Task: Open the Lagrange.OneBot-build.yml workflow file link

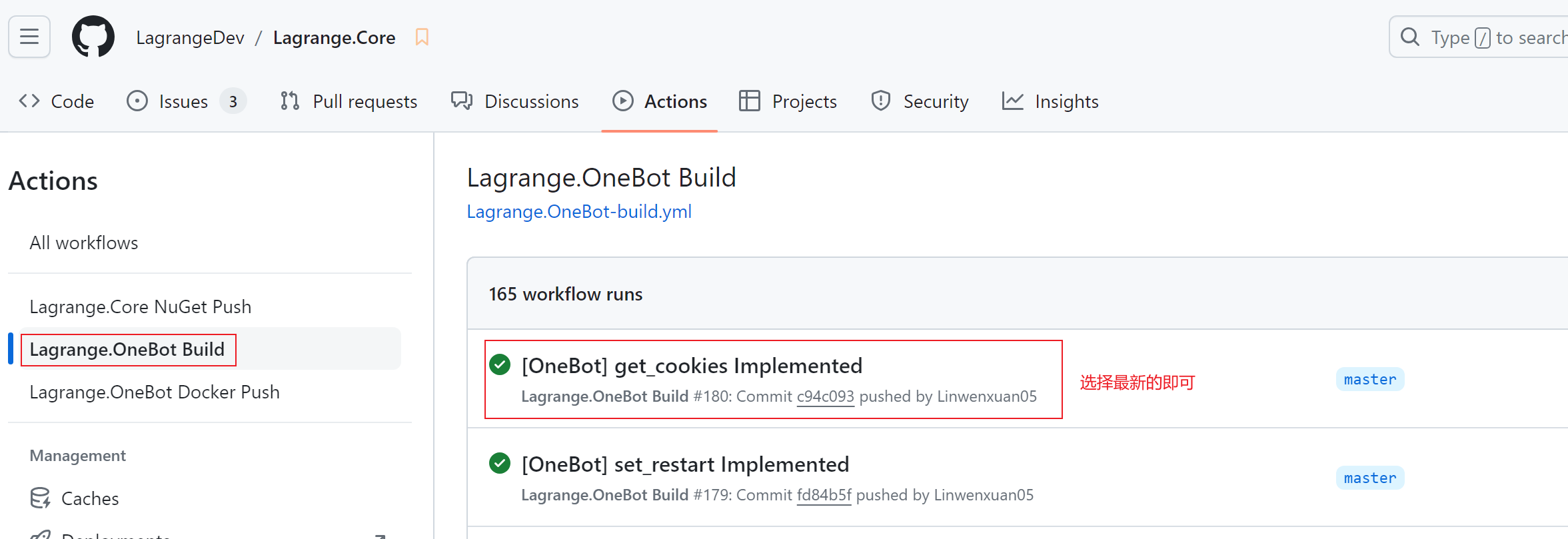Action: coord(579,212)
